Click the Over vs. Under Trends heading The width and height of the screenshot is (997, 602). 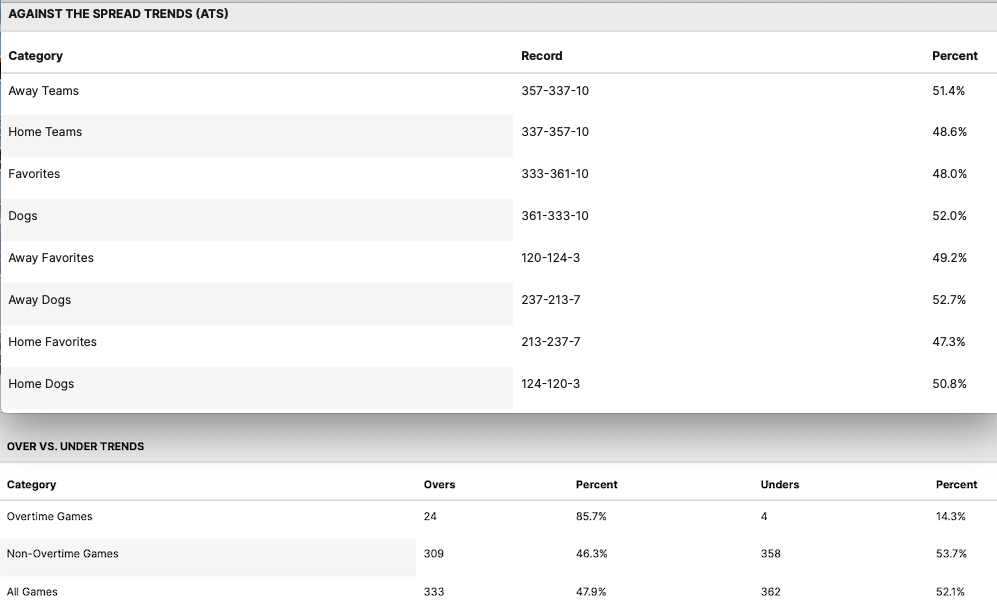76,447
